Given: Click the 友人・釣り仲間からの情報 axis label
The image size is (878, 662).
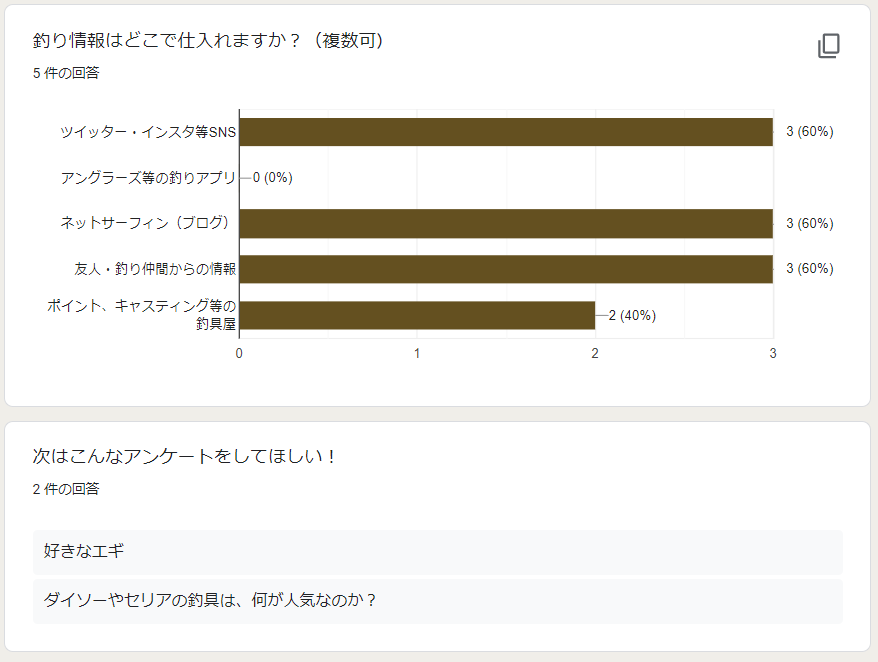Looking at the screenshot, I should (x=155, y=269).
